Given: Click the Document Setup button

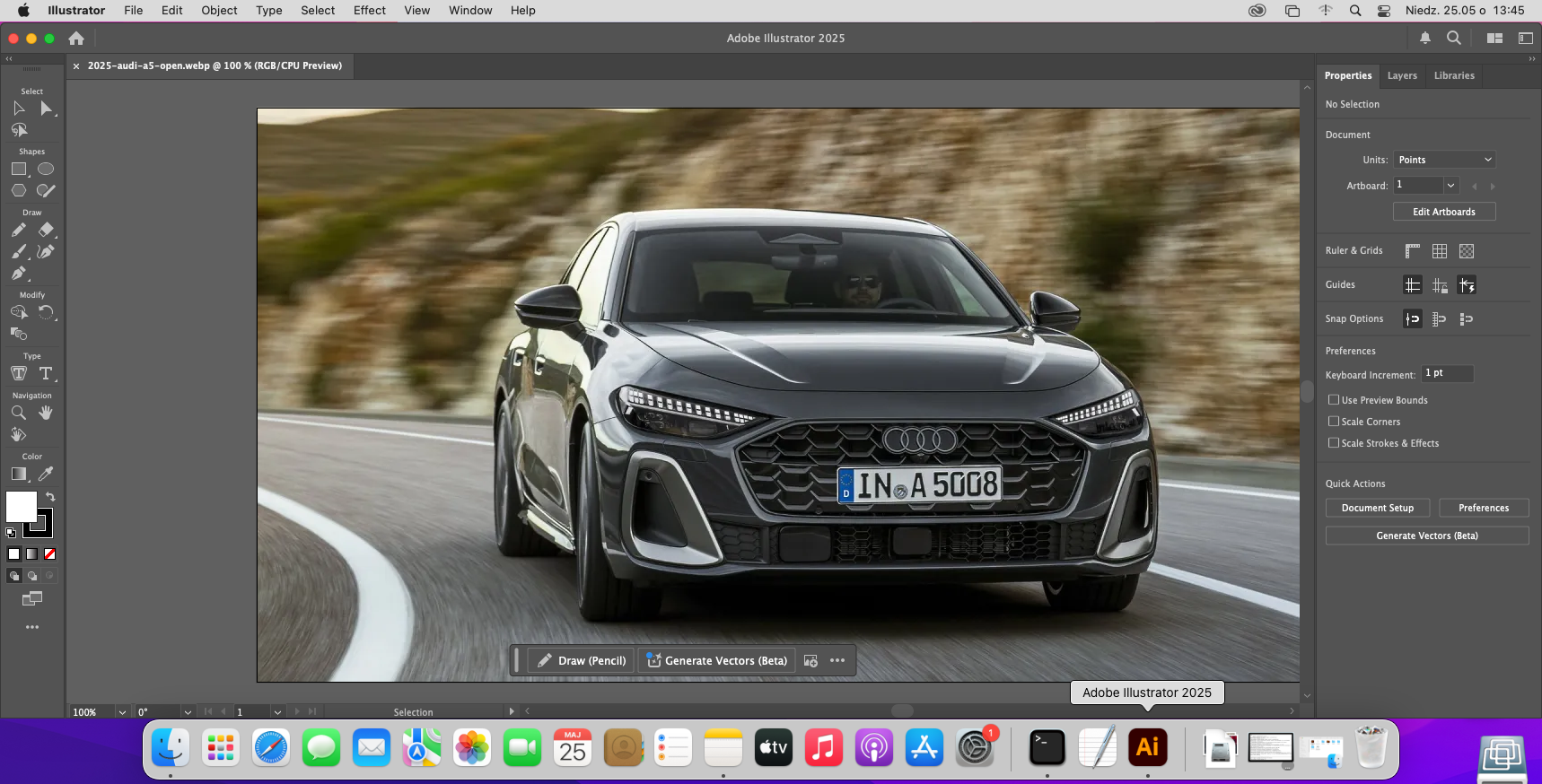Looking at the screenshot, I should pos(1378,508).
